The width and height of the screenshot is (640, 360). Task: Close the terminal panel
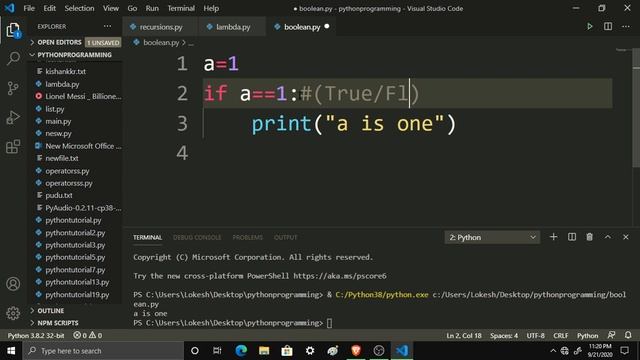point(626,237)
